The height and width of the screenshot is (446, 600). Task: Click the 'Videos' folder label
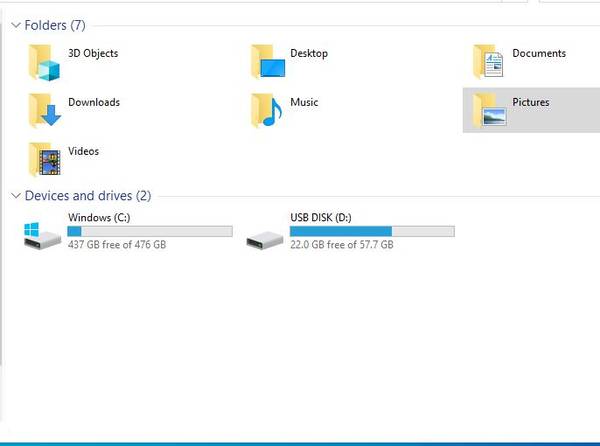point(83,151)
